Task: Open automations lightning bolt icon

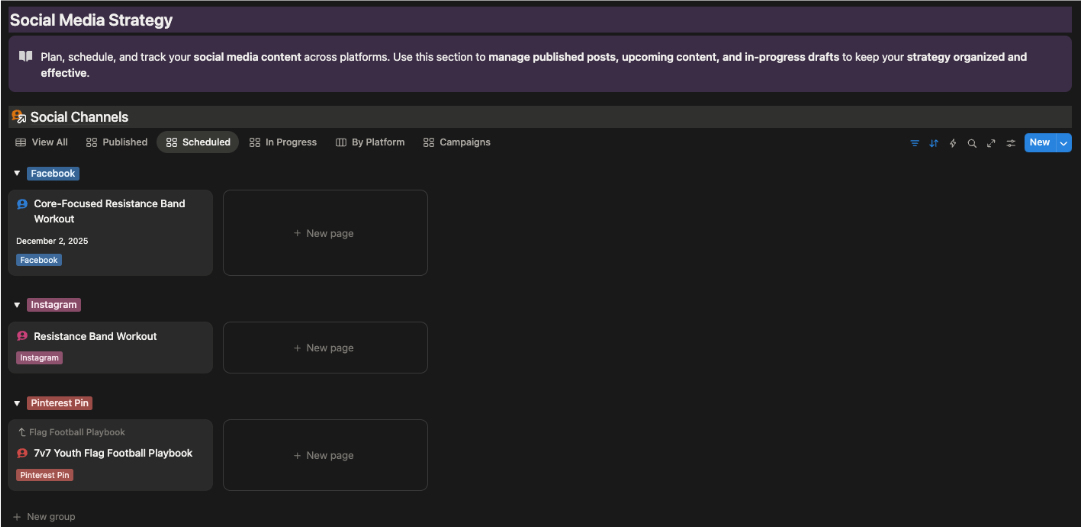Action: click(952, 143)
